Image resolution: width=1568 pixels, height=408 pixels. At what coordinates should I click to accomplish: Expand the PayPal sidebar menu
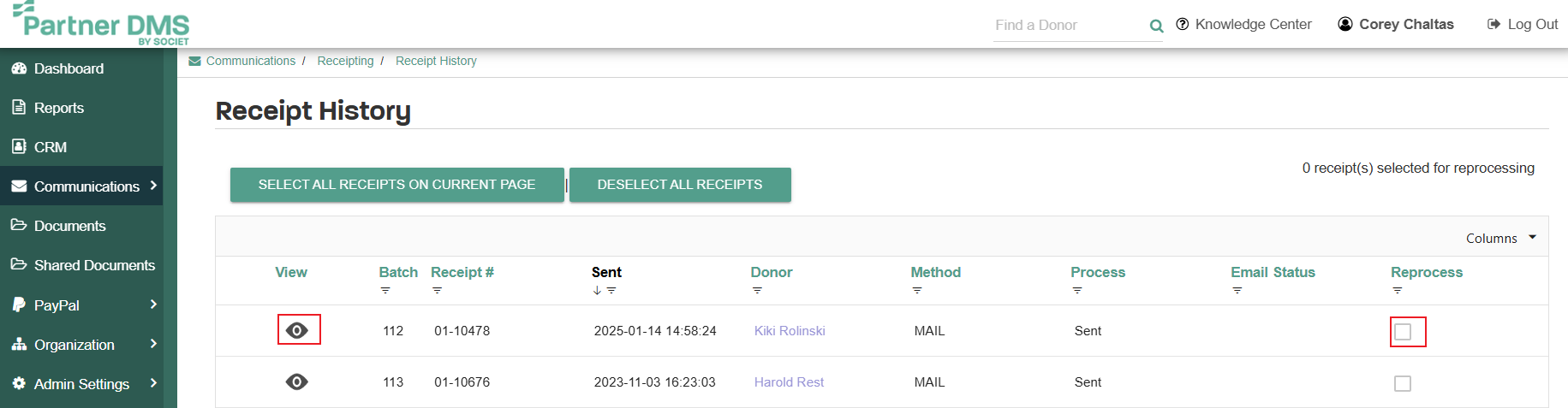point(81,305)
